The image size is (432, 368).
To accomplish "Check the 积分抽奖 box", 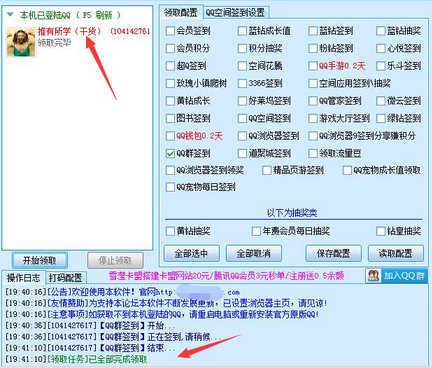I will [242, 48].
